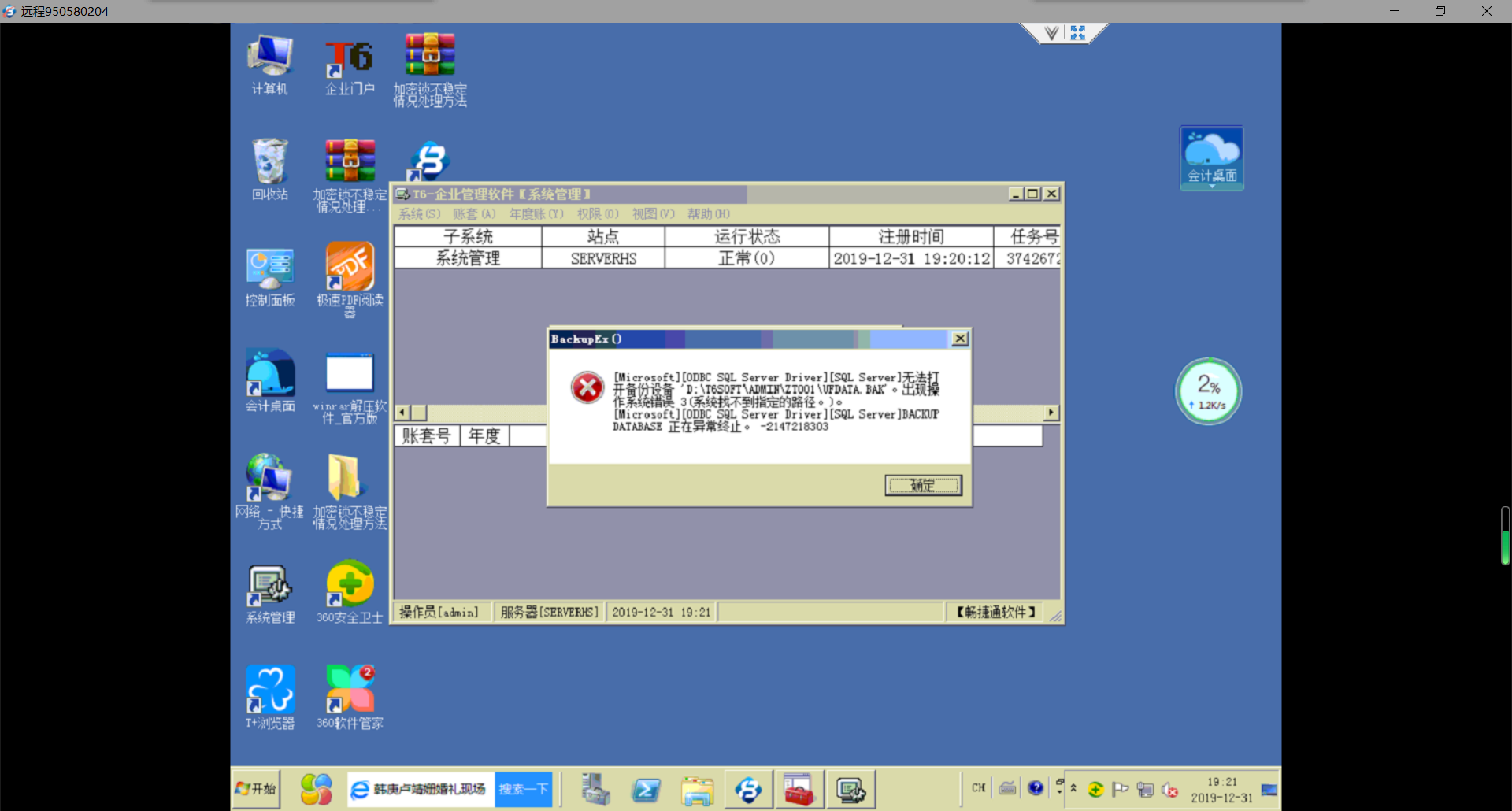Open the second-row RAR archive 加密锁不稳定情况处理

pos(350,175)
